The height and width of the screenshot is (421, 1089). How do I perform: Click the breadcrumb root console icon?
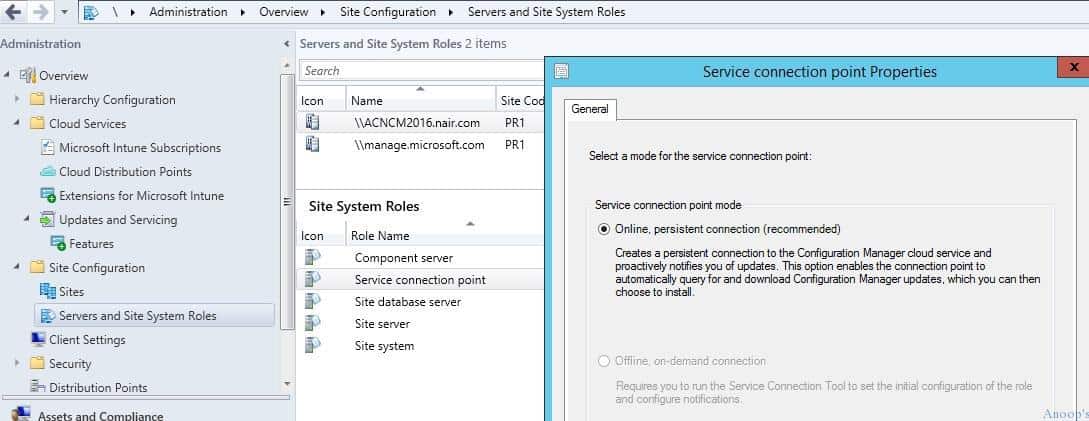pos(91,13)
